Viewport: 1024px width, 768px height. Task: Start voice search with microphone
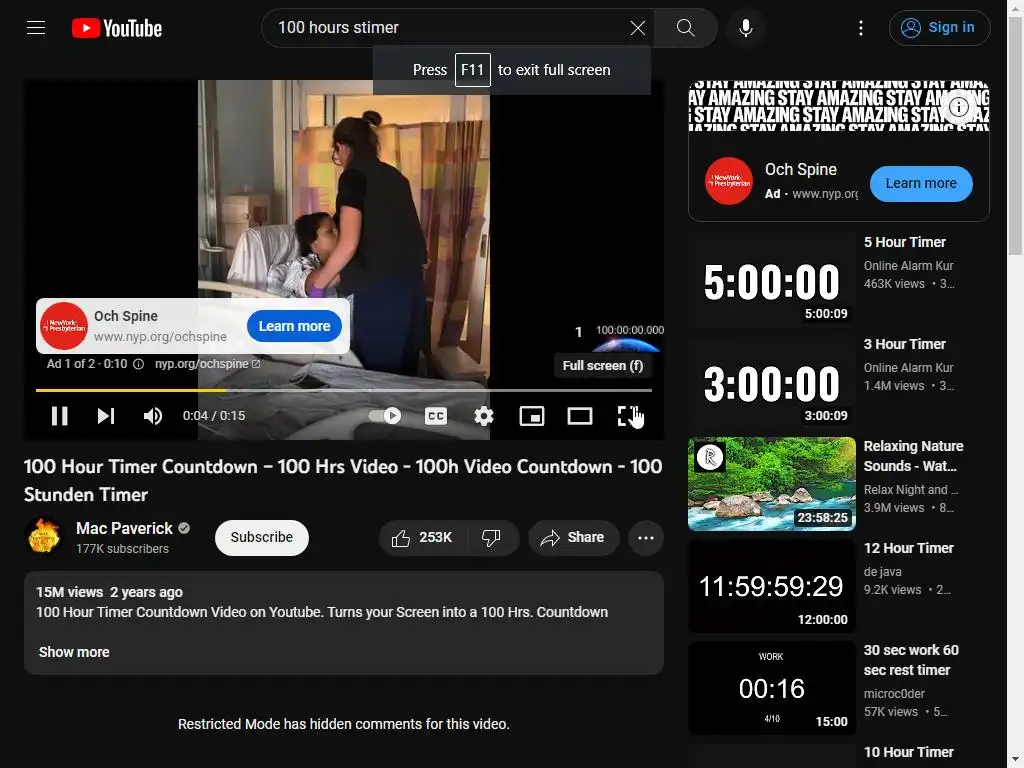coord(746,27)
